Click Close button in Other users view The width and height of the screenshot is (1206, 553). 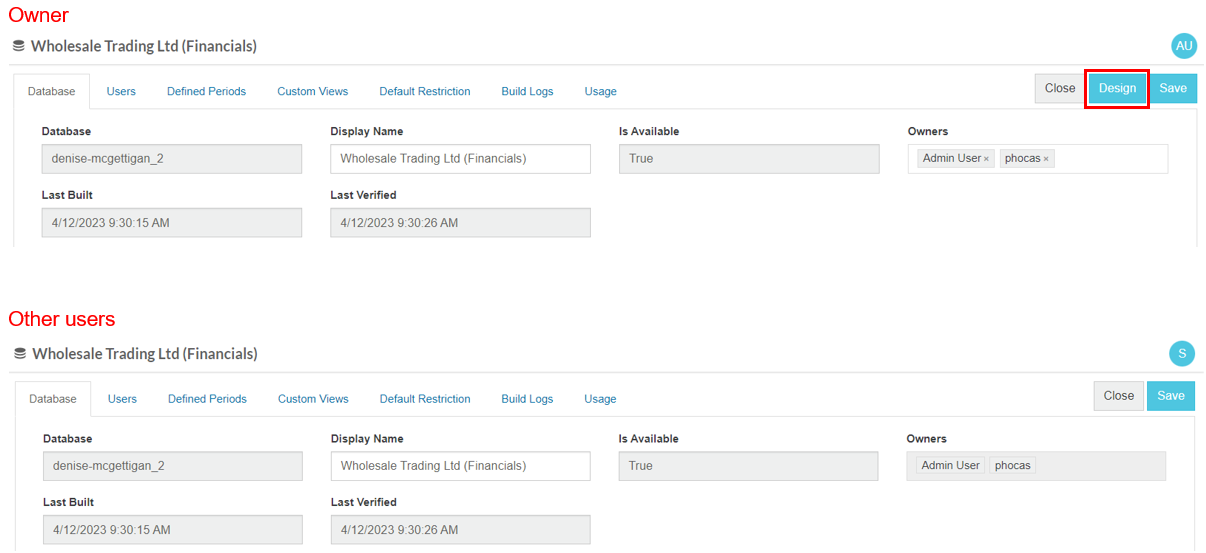click(1118, 396)
